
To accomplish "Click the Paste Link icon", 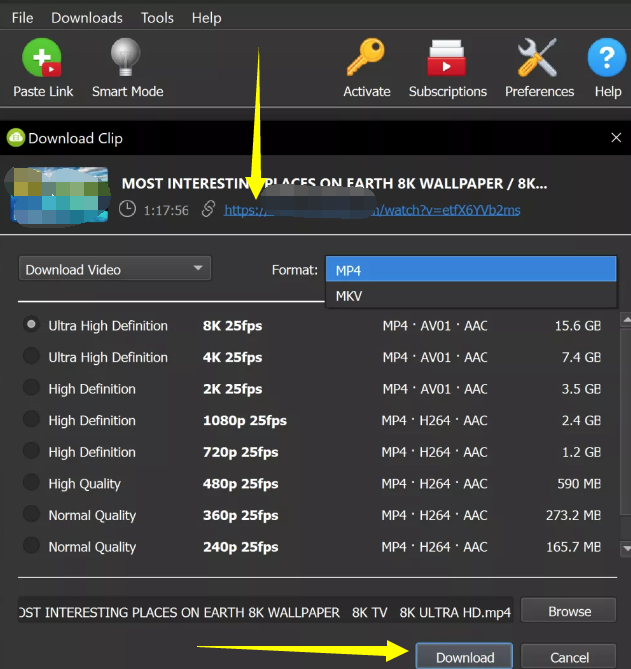I will [42, 59].
